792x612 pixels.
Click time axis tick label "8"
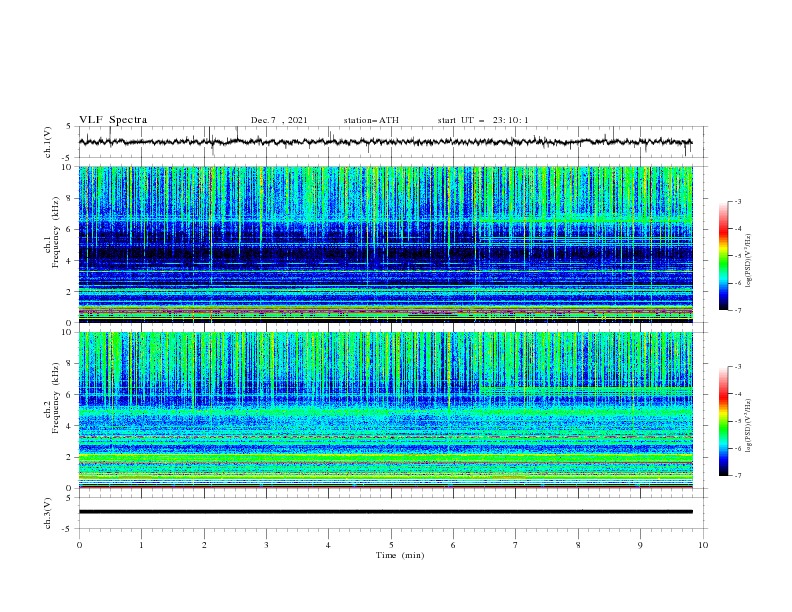[578, 545]
